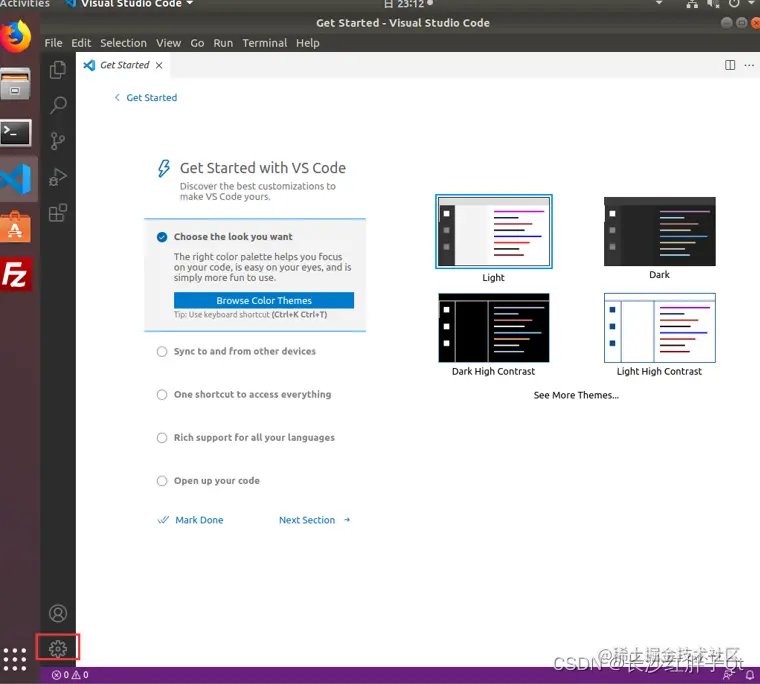Open the Manage gear icon

tap(58, 649)
